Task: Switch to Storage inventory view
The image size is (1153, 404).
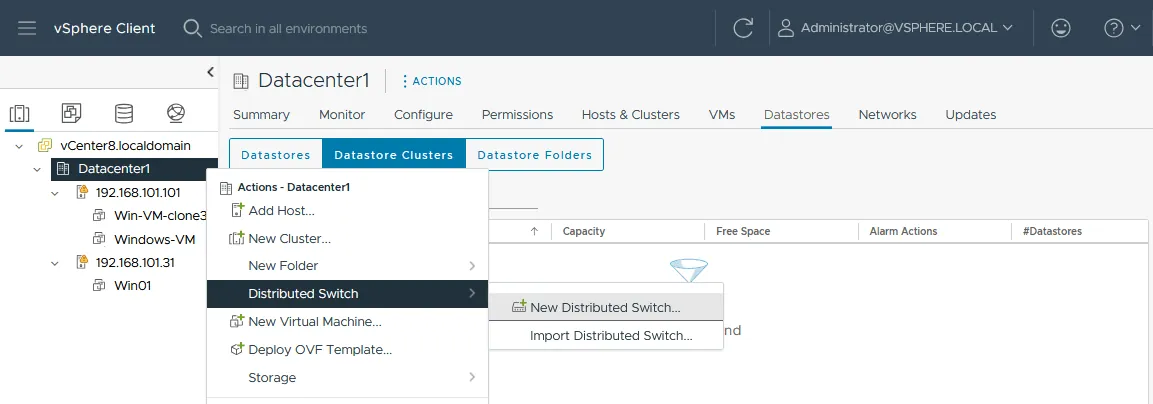Action: pyautogui.click(x=124, y=113)
